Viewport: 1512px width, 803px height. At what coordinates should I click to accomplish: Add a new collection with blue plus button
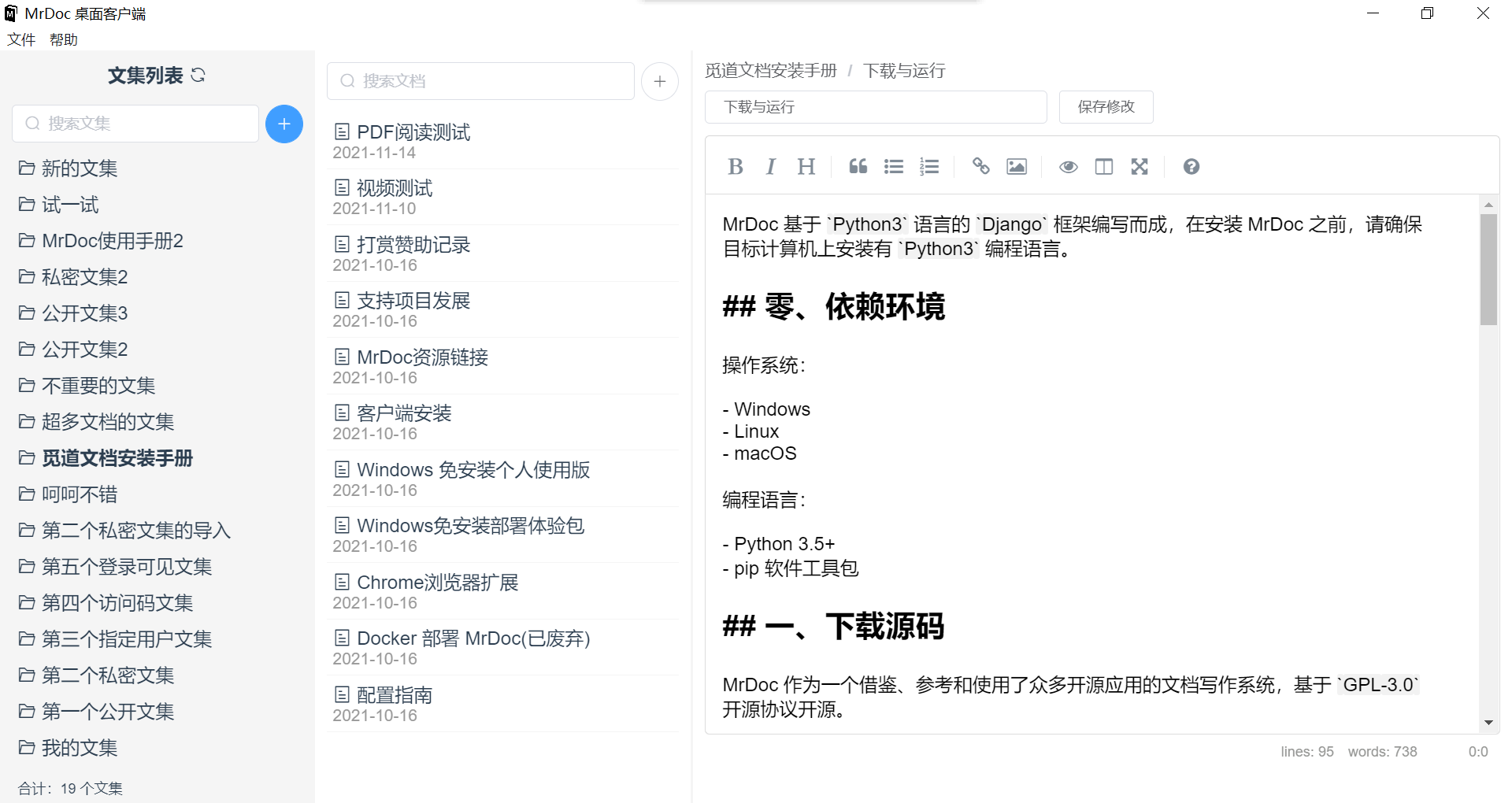tap(284, 124)
